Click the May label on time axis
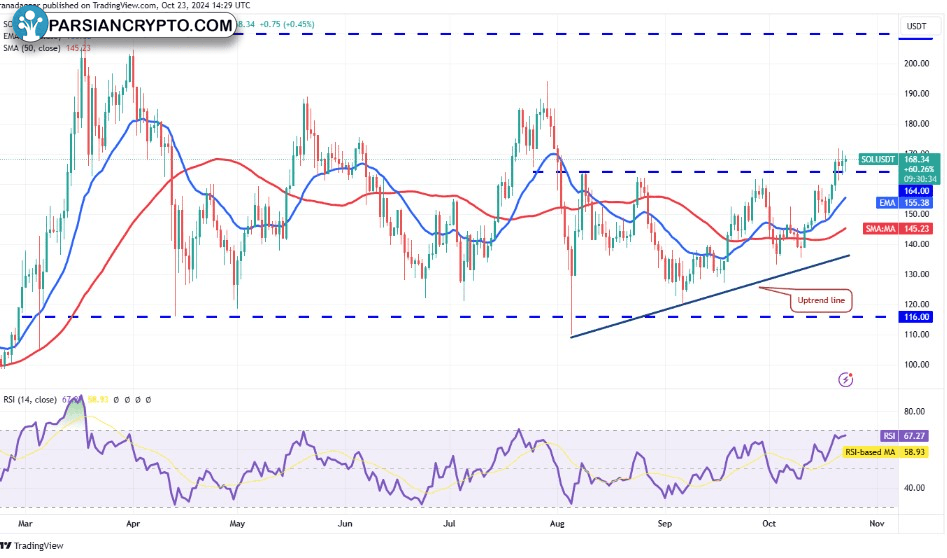The image size is (947, 558). point(237,524)
